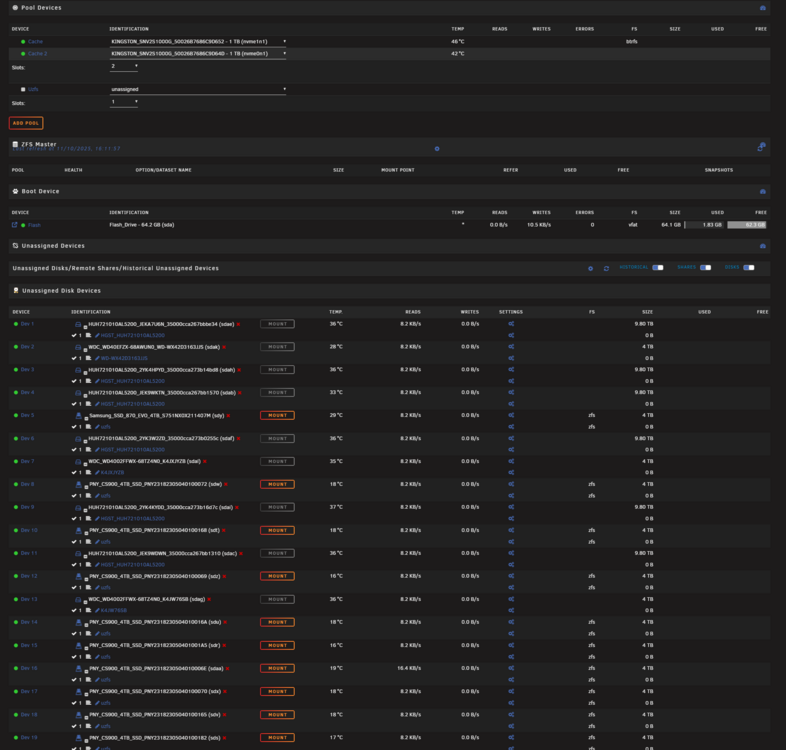The height and width of the screenshot is (750, 786).
Task: Click Cache temperature 46 °C
Action: pyautogui.click(x=458, y=42)
